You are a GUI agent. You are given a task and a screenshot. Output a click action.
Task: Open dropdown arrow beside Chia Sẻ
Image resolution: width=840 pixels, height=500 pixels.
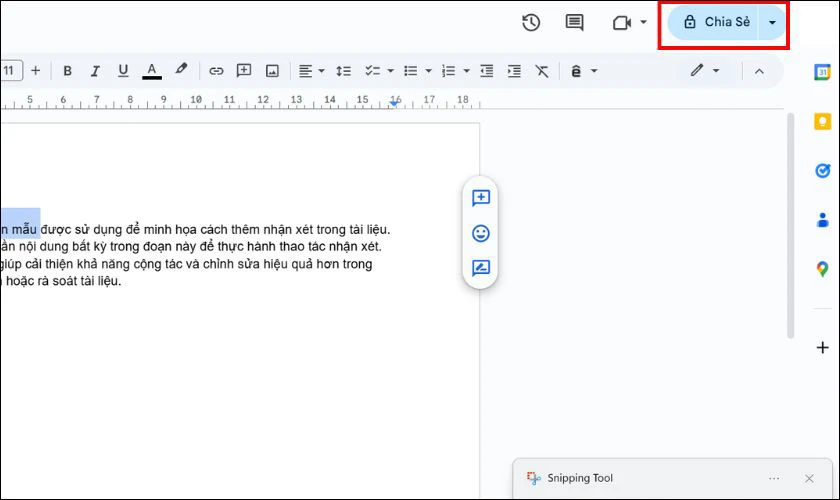click(772, 23)
